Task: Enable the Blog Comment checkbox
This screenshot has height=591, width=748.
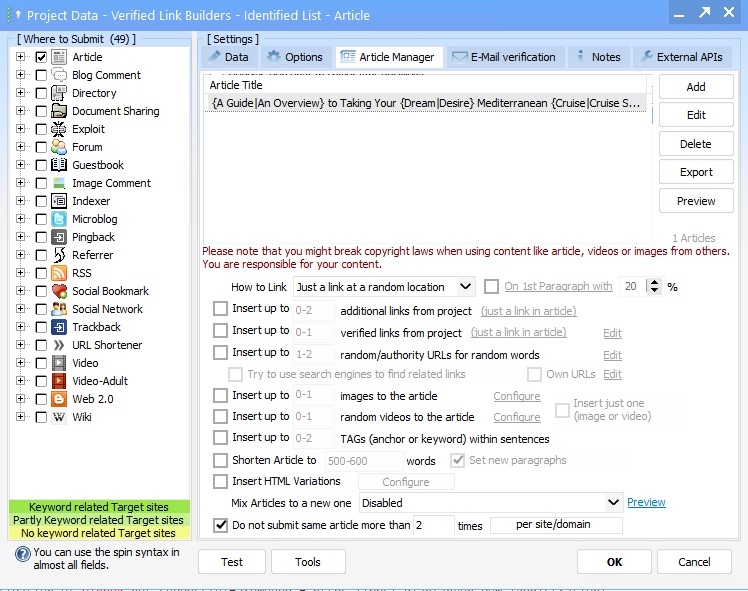Action: point(41,75)
